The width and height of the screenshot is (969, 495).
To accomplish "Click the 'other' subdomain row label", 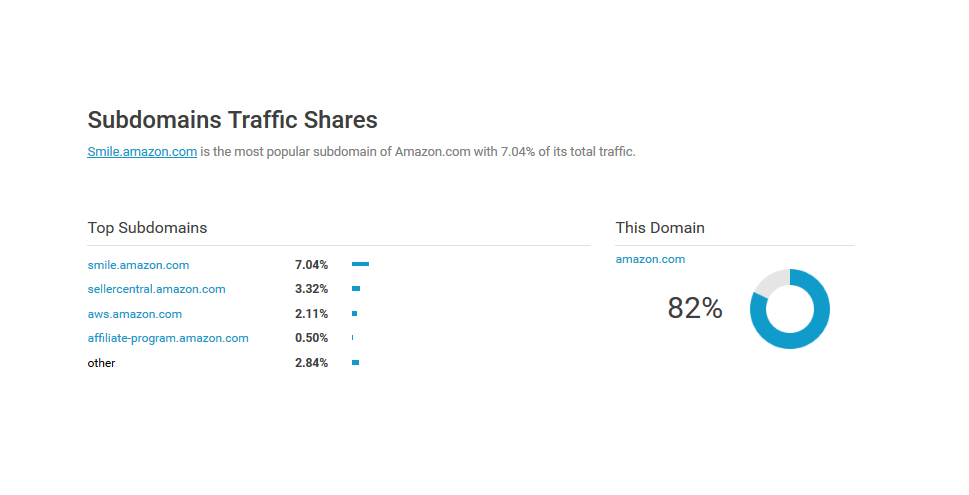I will point(101,363).
